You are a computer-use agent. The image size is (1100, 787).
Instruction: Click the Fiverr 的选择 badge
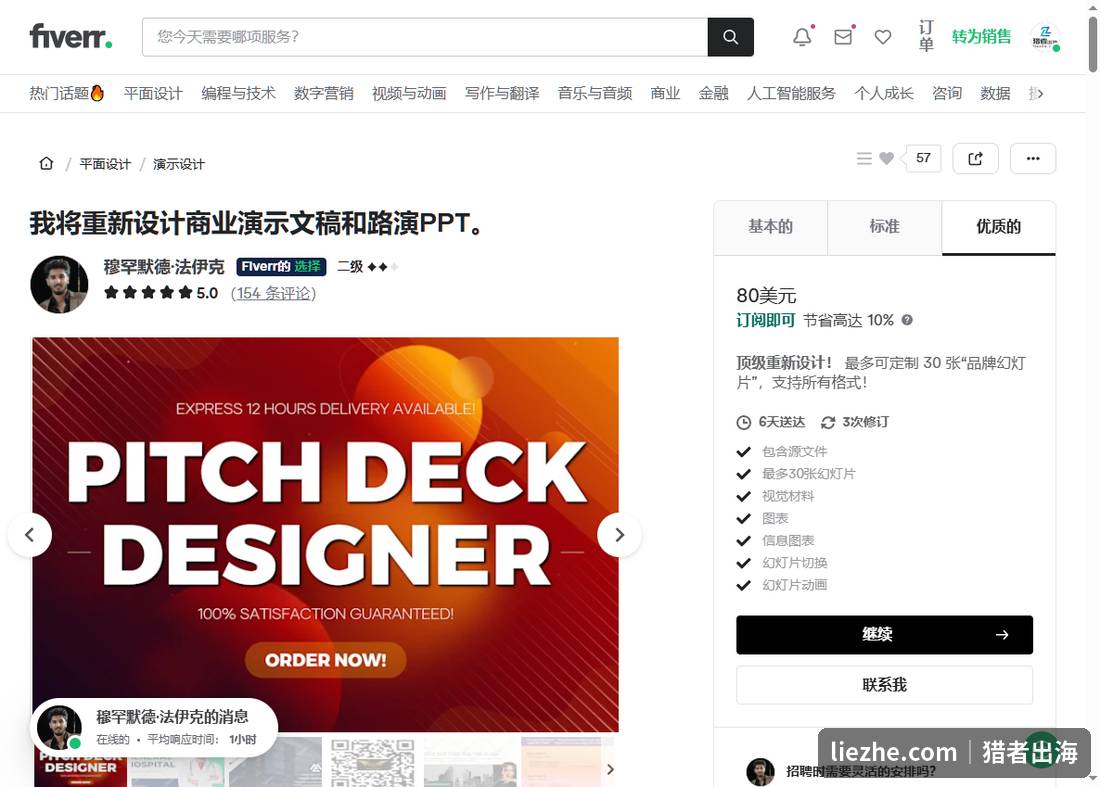coord(281,267)
